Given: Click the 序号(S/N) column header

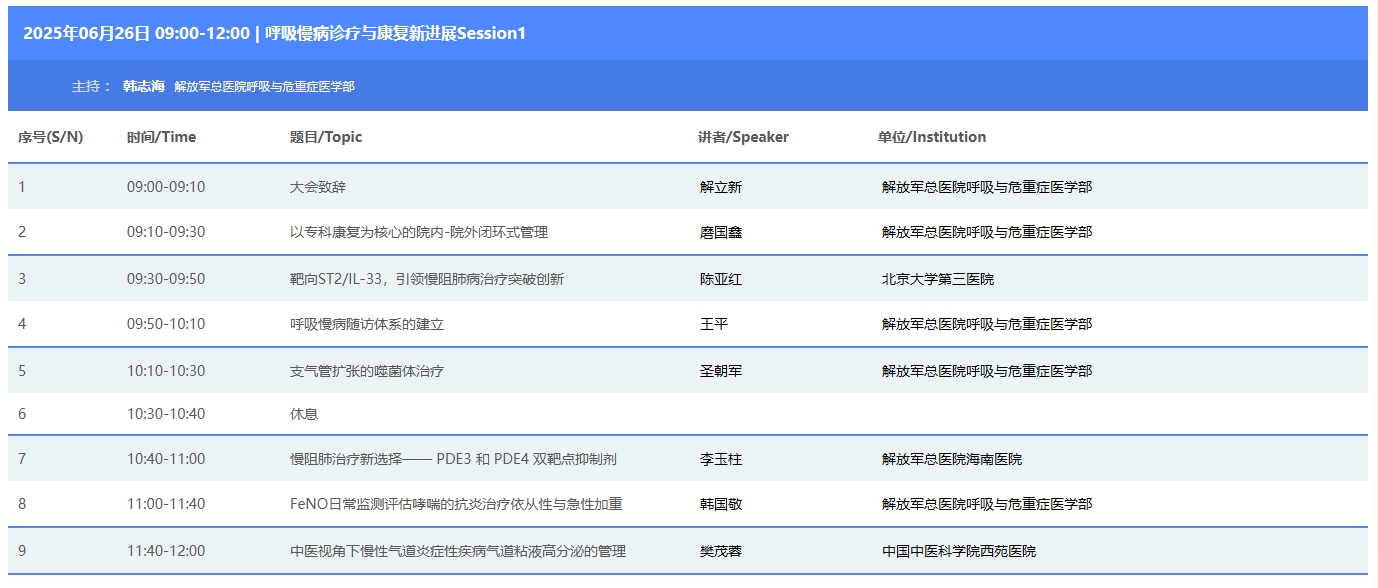Looking at the screenshot, I should click(50, 137).
